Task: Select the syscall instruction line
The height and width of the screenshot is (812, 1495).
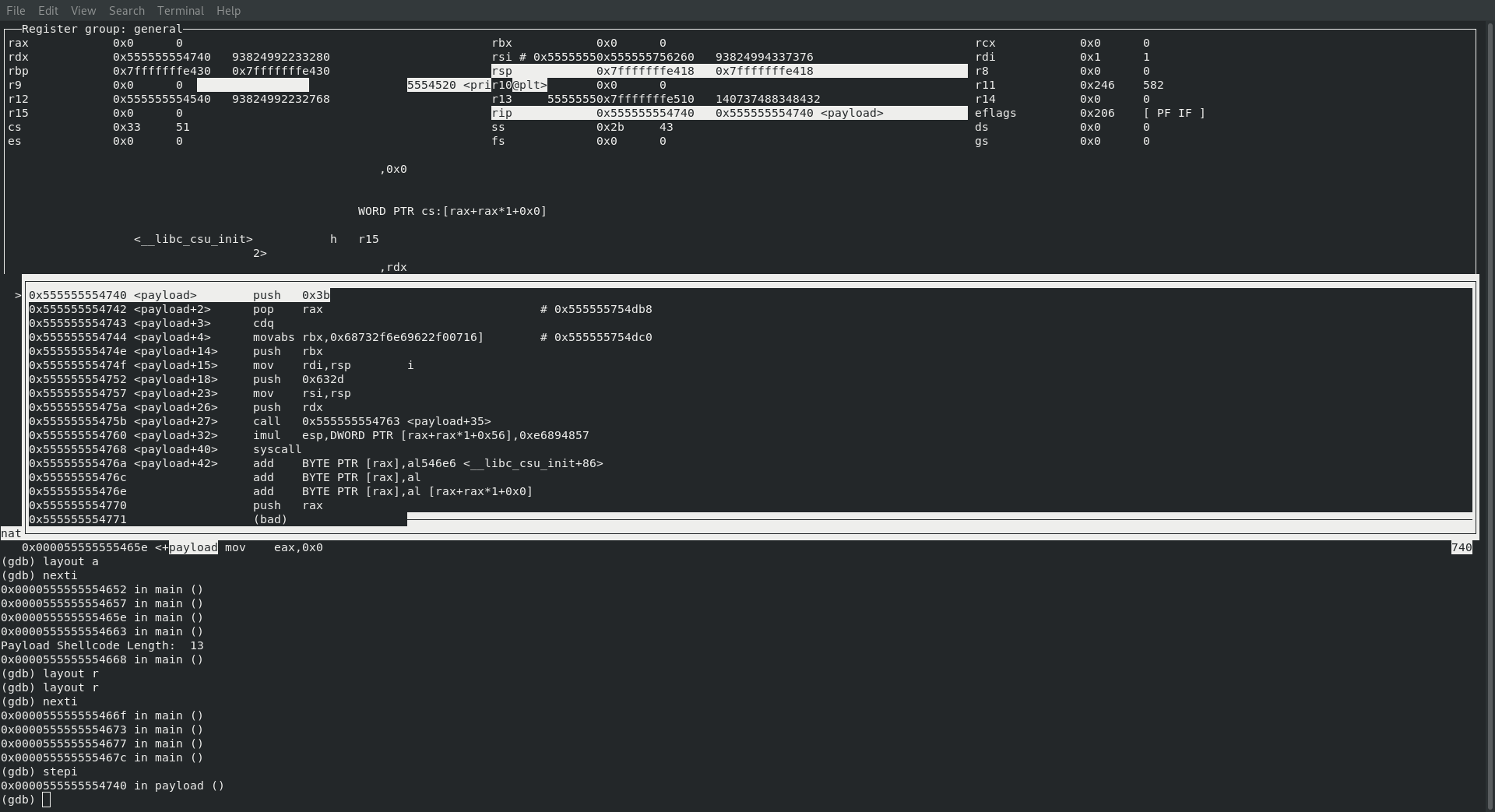Action: [x=276, y=449]
